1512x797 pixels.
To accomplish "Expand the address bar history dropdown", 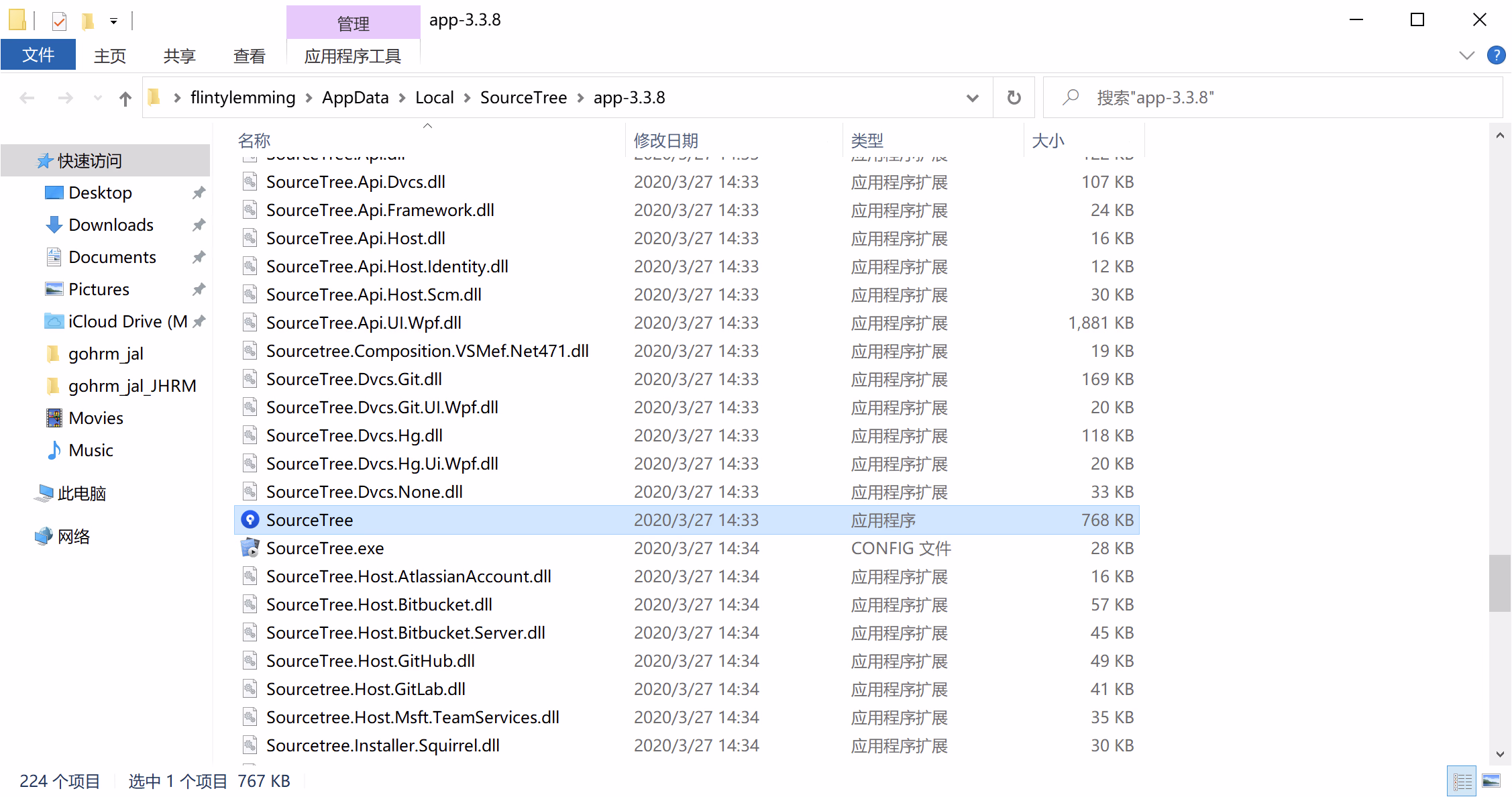I will (x=972, y=98).
